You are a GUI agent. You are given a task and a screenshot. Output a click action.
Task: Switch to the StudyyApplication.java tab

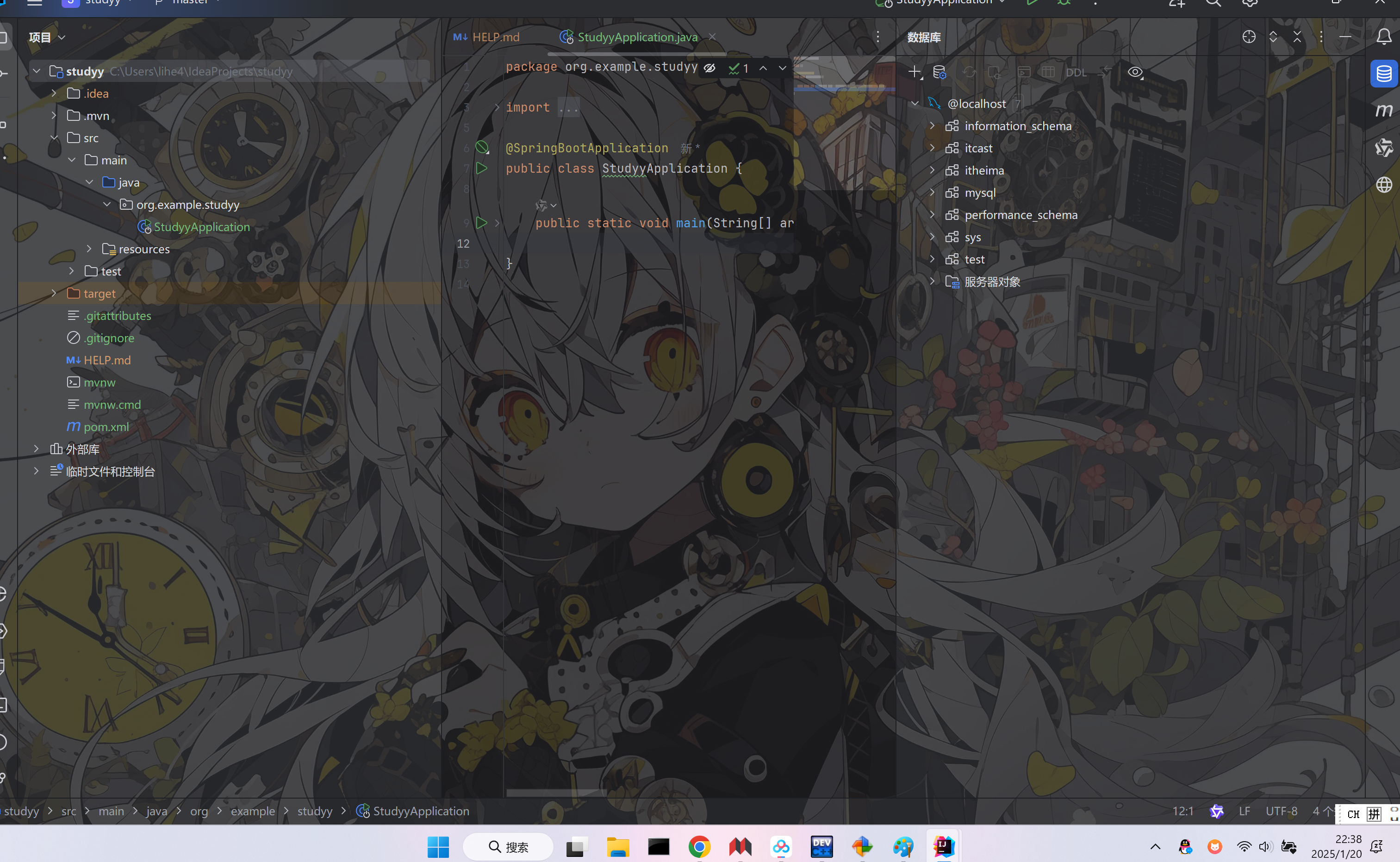tap(637, 37)
